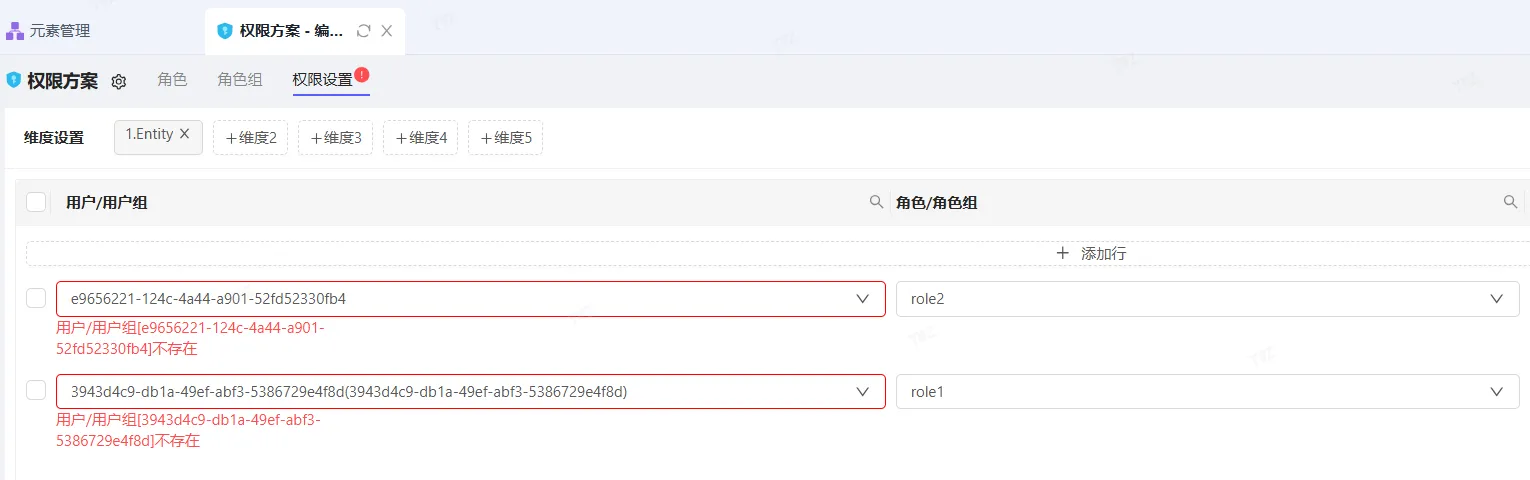The image size is (1530, 480).
Task: Switch to the 角色组 tab
Action: click(240, 80)
